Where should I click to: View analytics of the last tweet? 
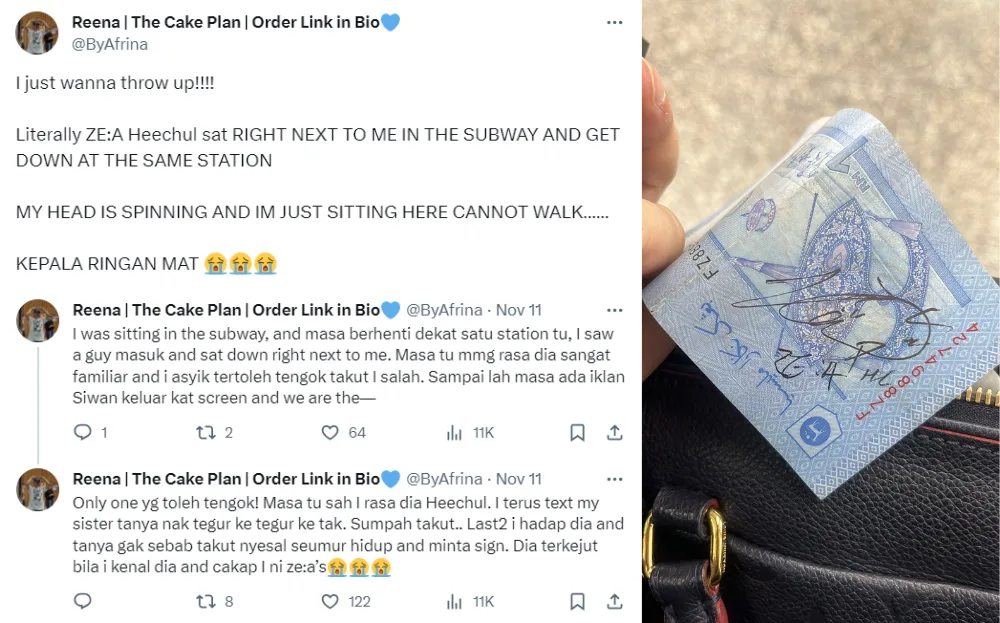click(x=454, y=603)
